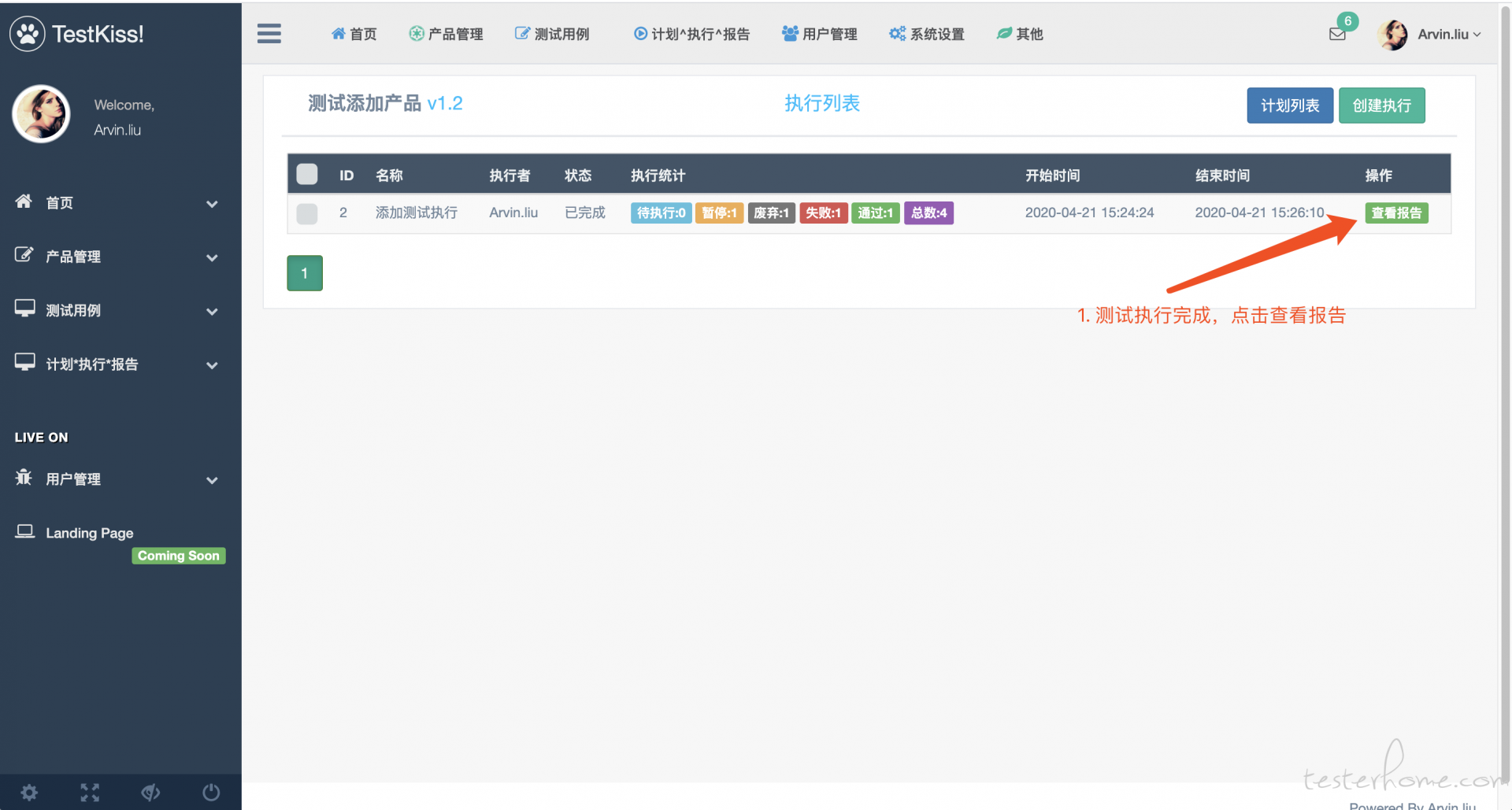This screenshot has height=810, width=1512.
Task: Click the notification badge showing 6
Action: coord(1347,21)
